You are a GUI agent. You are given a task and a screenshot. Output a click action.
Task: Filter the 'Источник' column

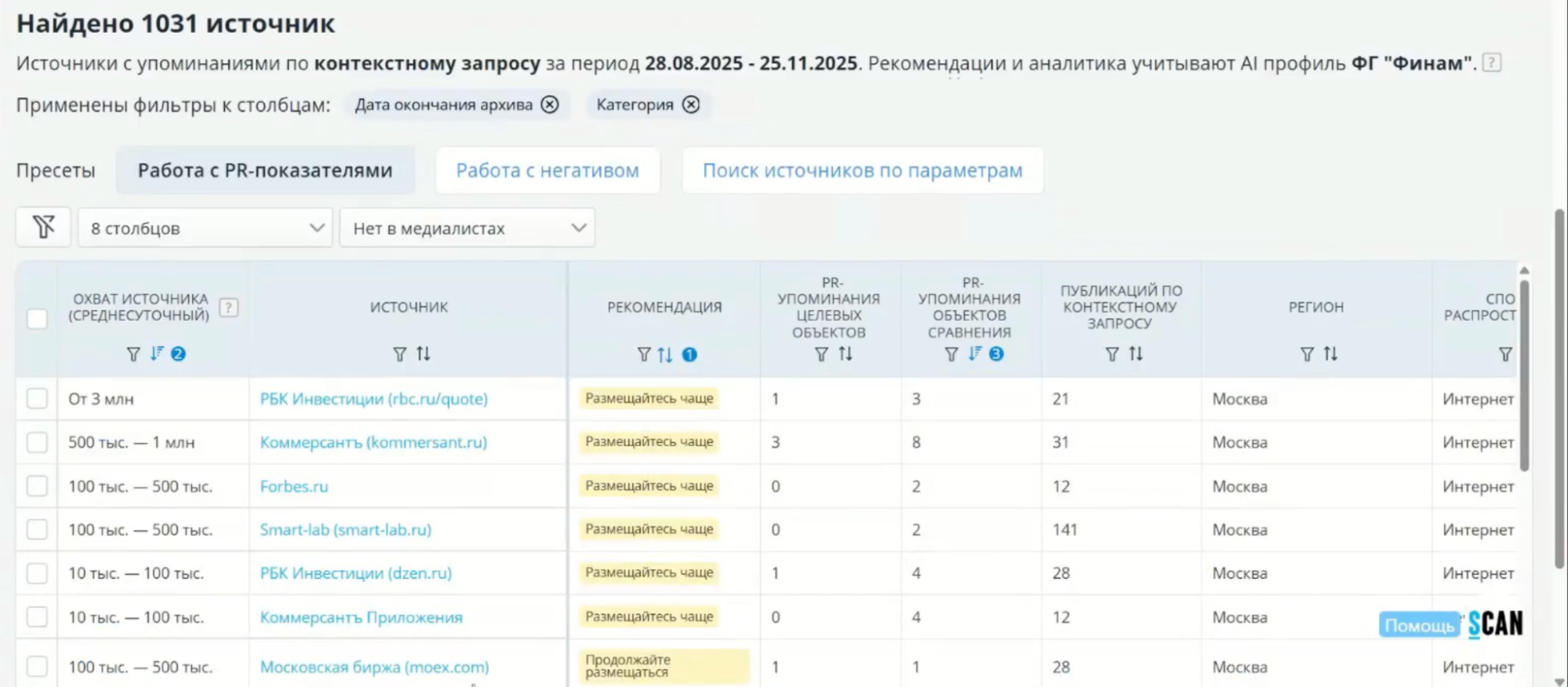[x=400, y=354]
